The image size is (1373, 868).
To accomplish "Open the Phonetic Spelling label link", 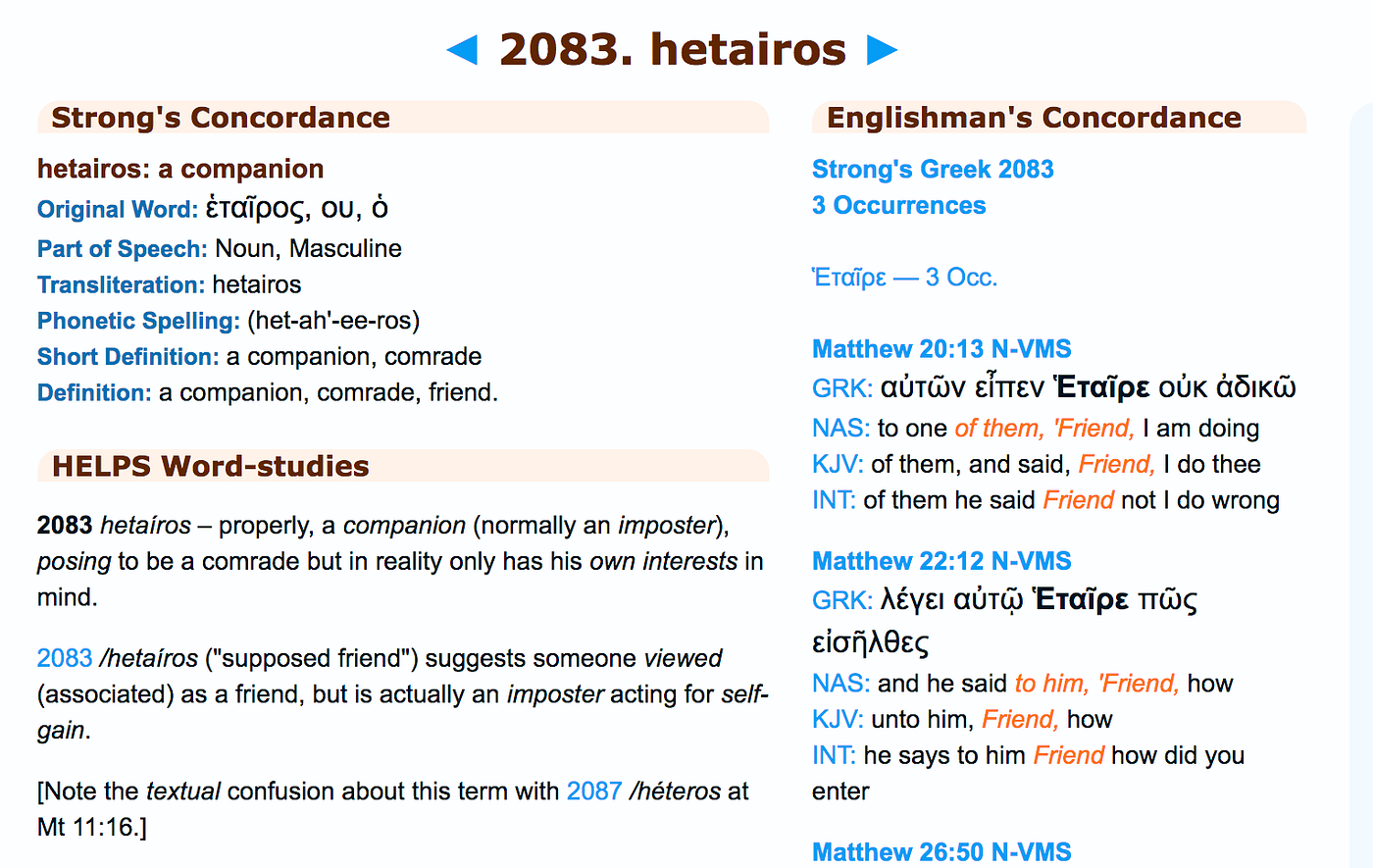I will 138,321.
